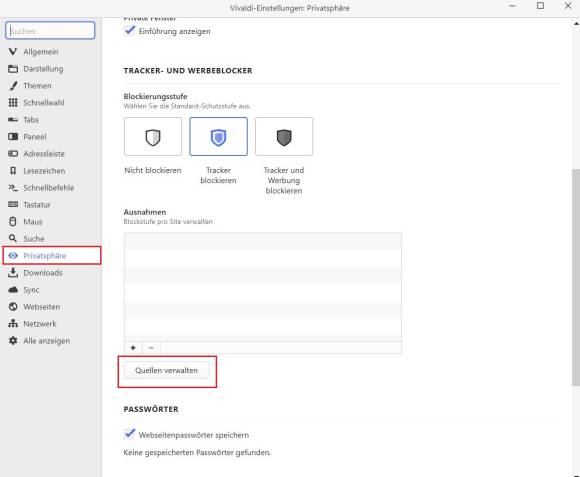Click the keyboard icon beside Tastatur
The width and height of the screenshot is (580, 477).
pyautogui.click(x=13, y=204)
